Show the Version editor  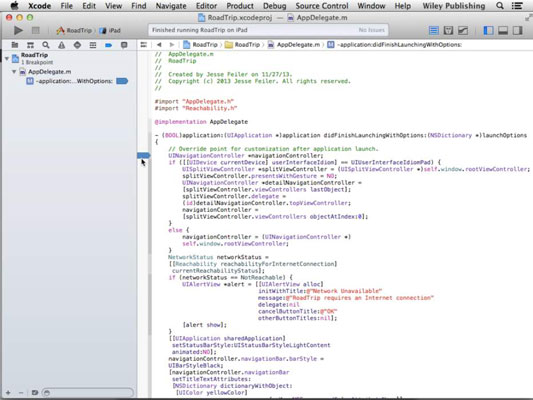point(463,31)
